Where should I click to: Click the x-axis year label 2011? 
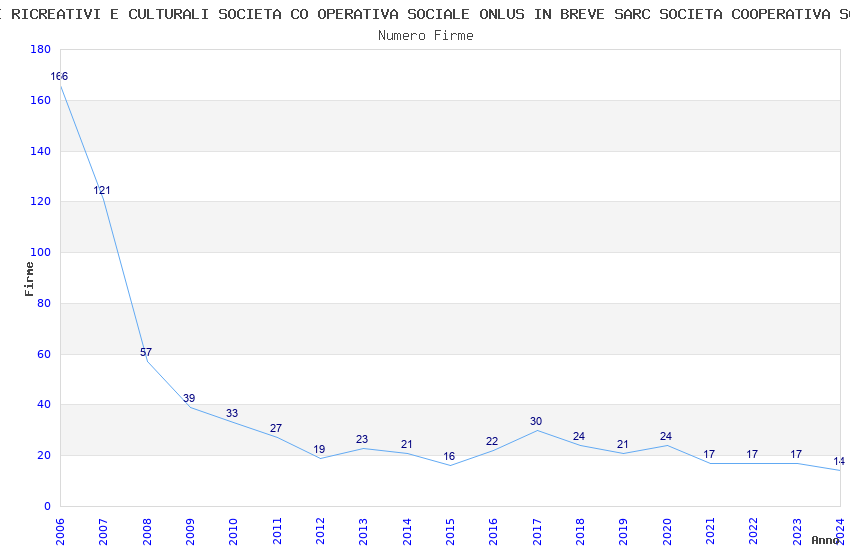(x=277, y=532)
